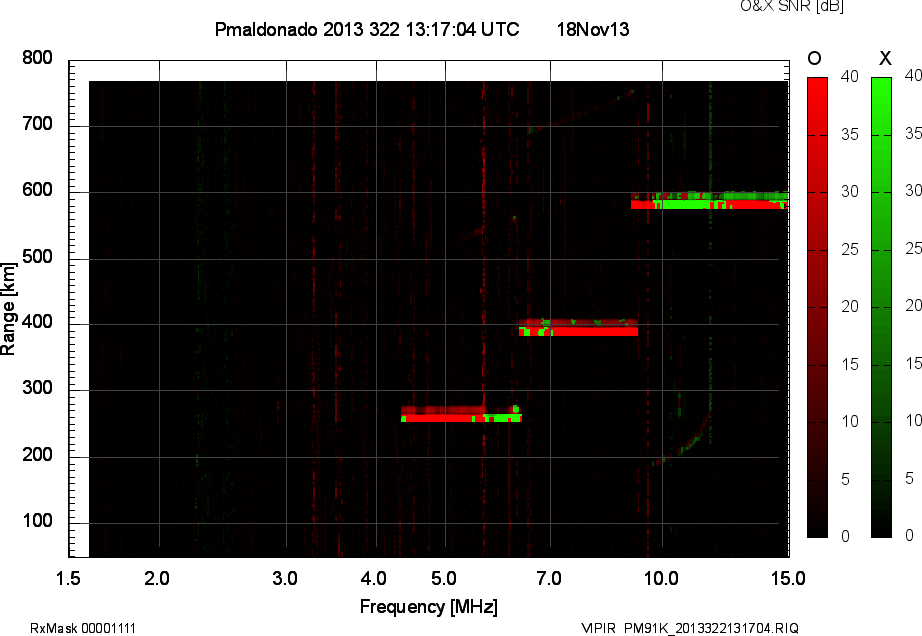Click the 'Range [km]' axis label
Viewport: 922px width, 636px height.
tap(8, 309)
